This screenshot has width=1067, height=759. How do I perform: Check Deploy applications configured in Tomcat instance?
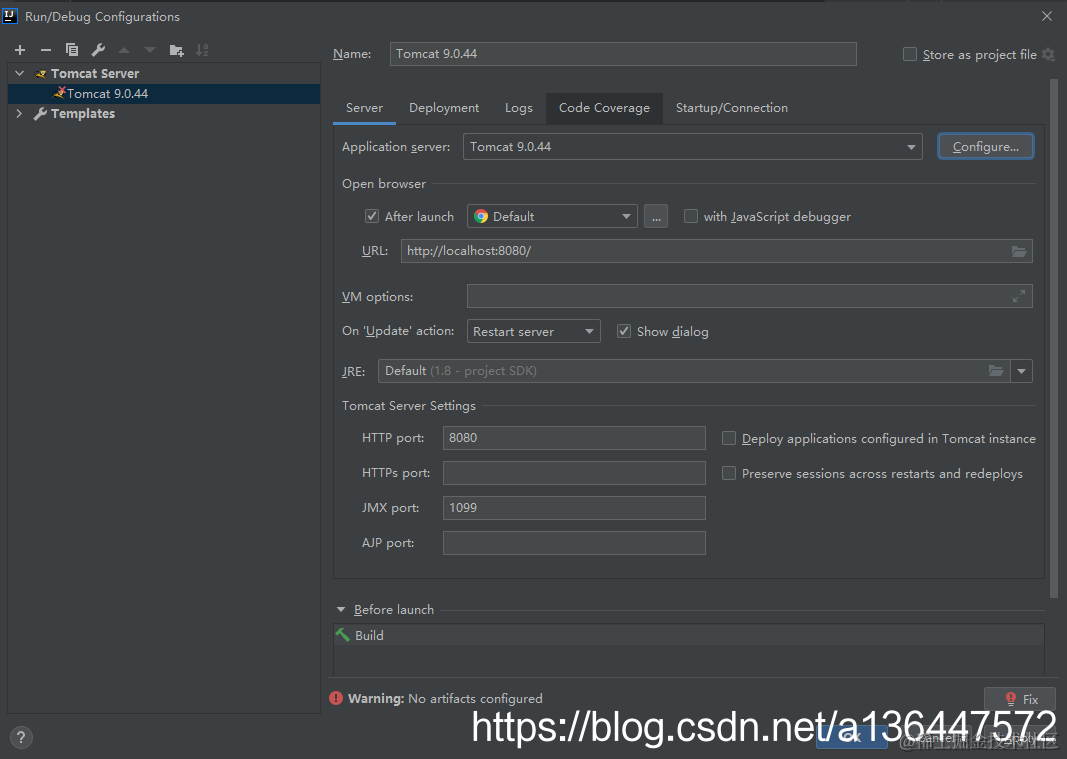click(729, 438)
